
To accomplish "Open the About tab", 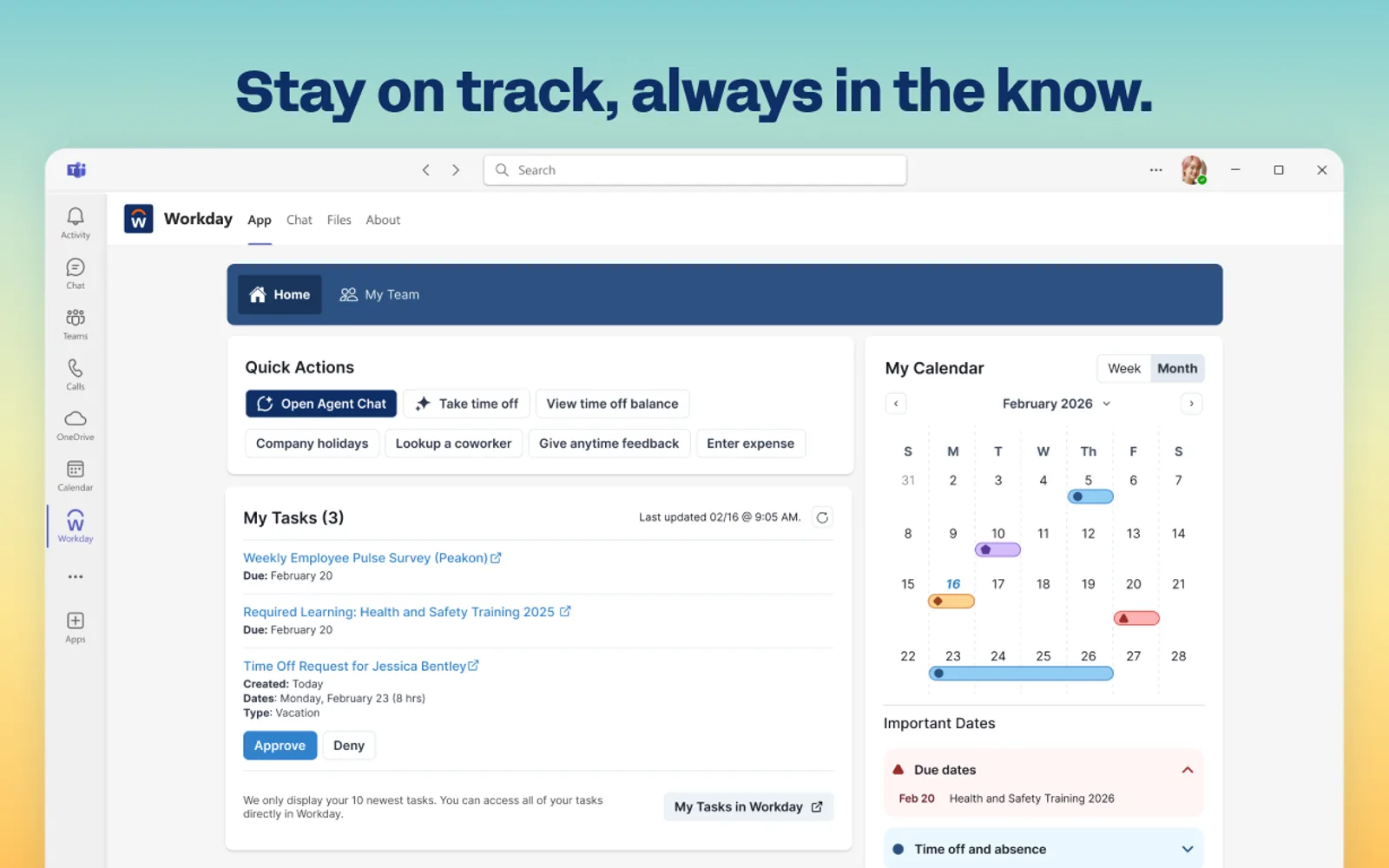I will [383, 220].
